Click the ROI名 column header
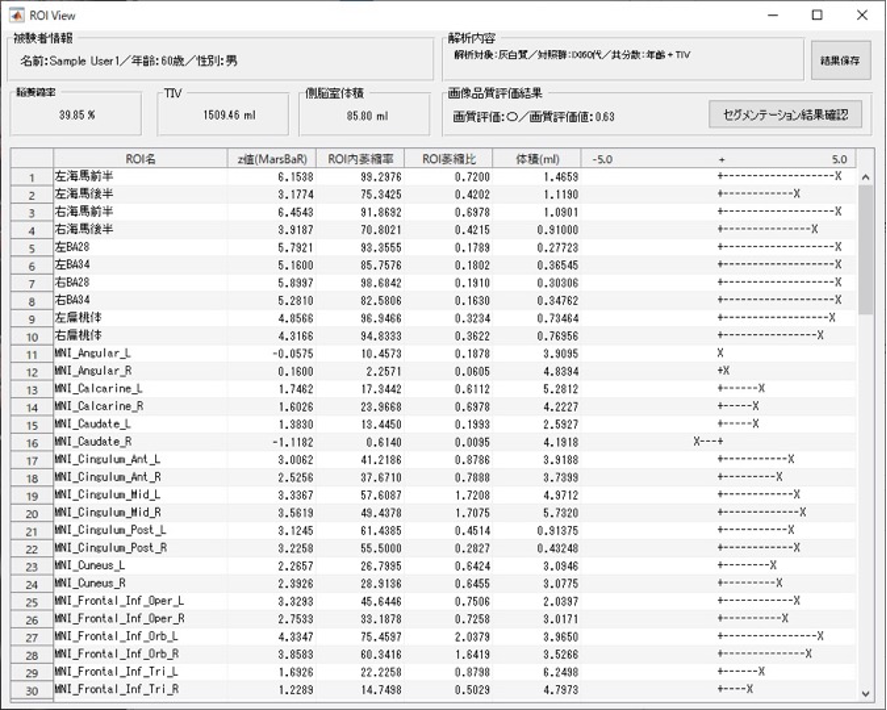This screenshot has width=887, height=710. (141, 159)
